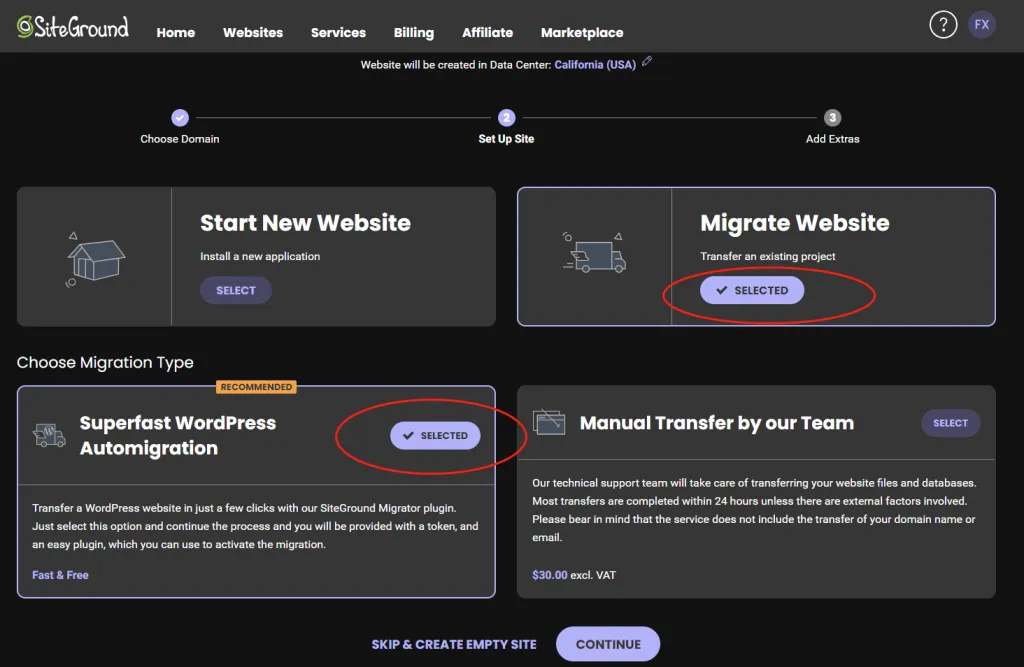This screenshot has height=667, width=1024.
Task: Toggle the Migrate Website Selected button
Action: click(752, 291)
